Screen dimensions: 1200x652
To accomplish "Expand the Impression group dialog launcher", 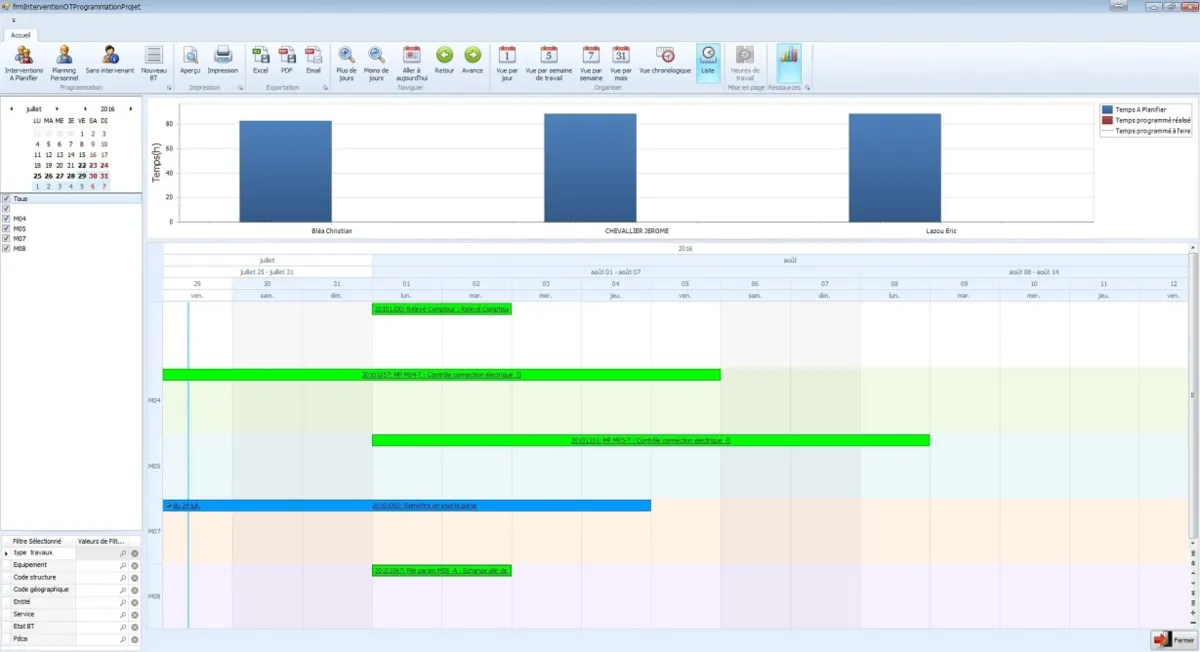I will tap(241, 88).
